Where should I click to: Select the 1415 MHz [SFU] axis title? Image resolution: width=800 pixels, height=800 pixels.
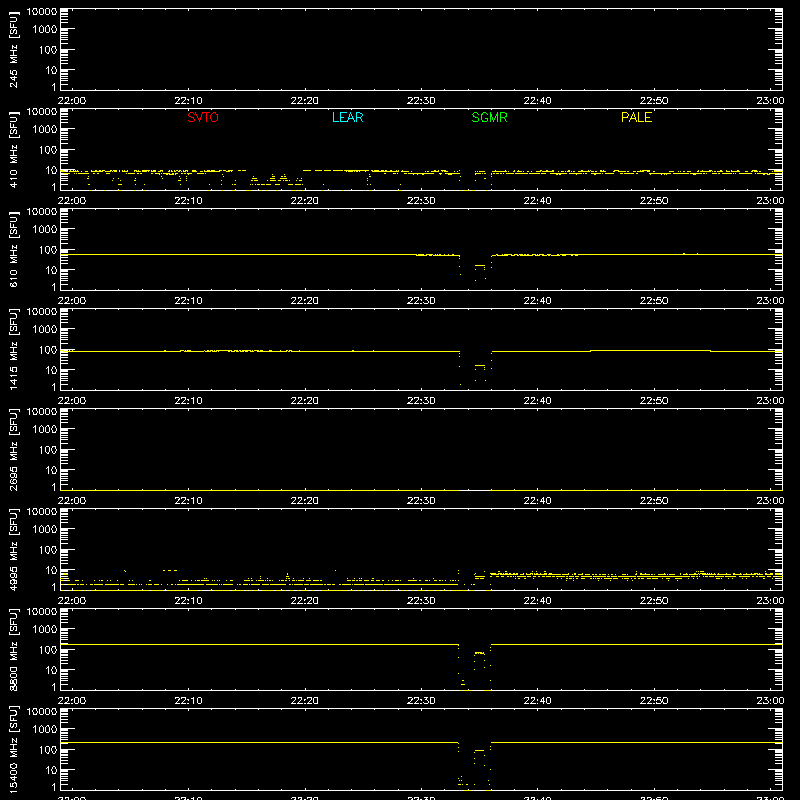coord(13,350)
